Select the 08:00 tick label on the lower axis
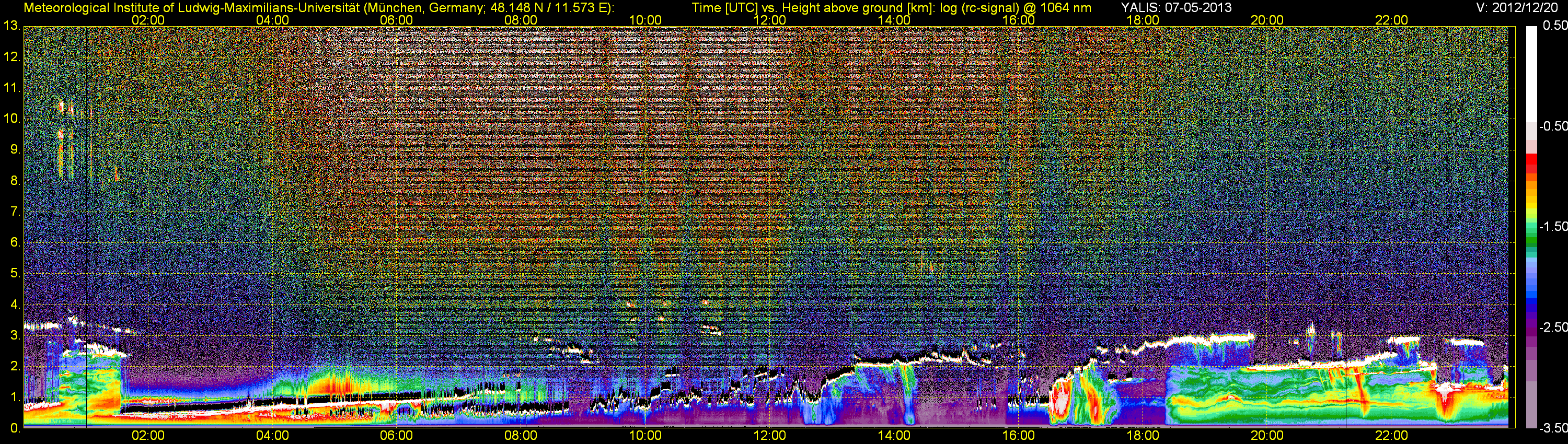This screenshot has width=1568, height=444. (x=521, y=436)
